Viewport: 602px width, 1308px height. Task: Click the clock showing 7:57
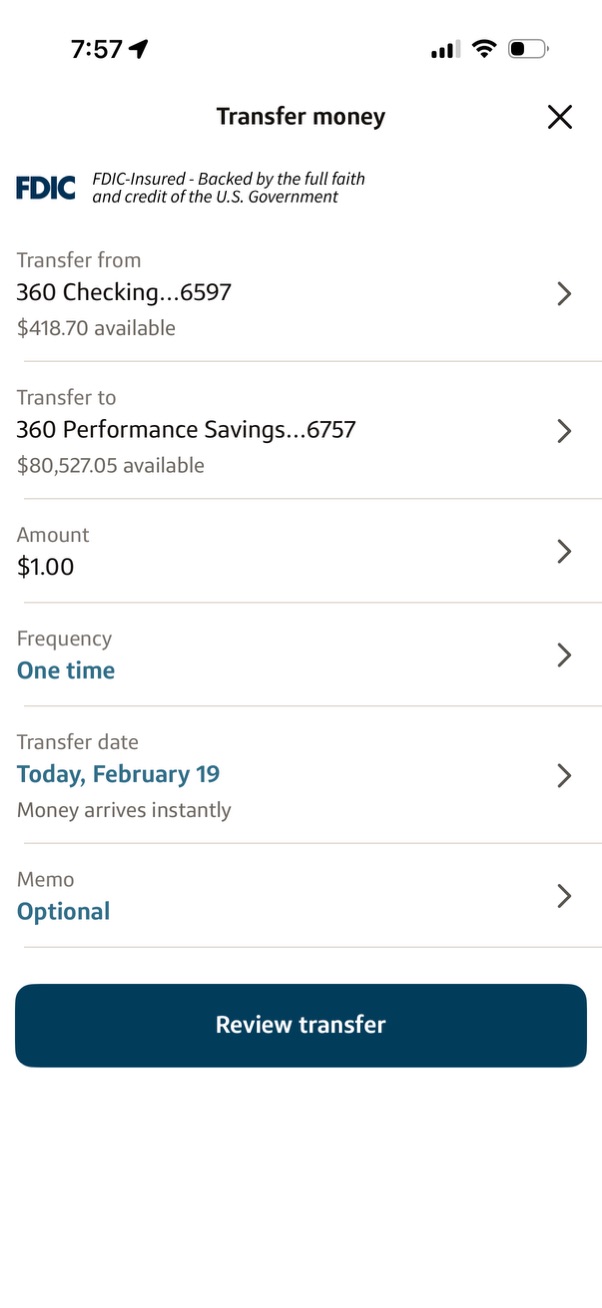point(97,48)
